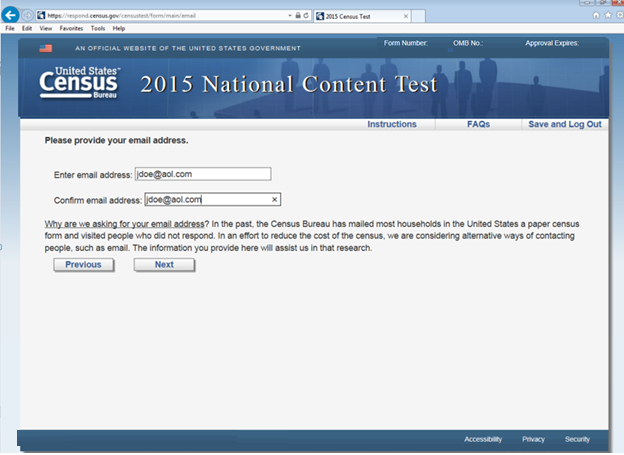Open the Favorites menu
Screen dimensions: 624x455
(71, 28)
